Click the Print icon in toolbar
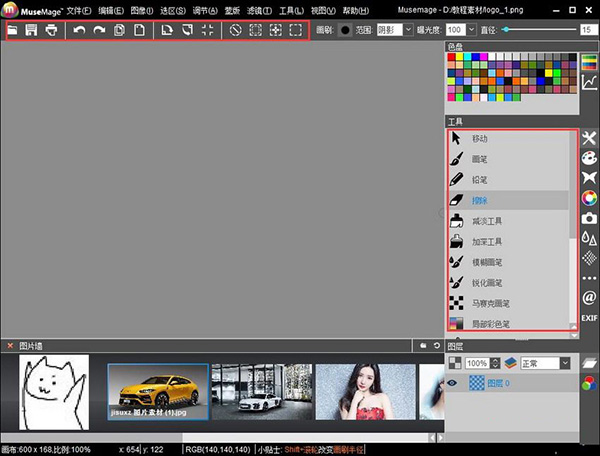Viewport: 600px width, 456px height. (x=51, y=31)
